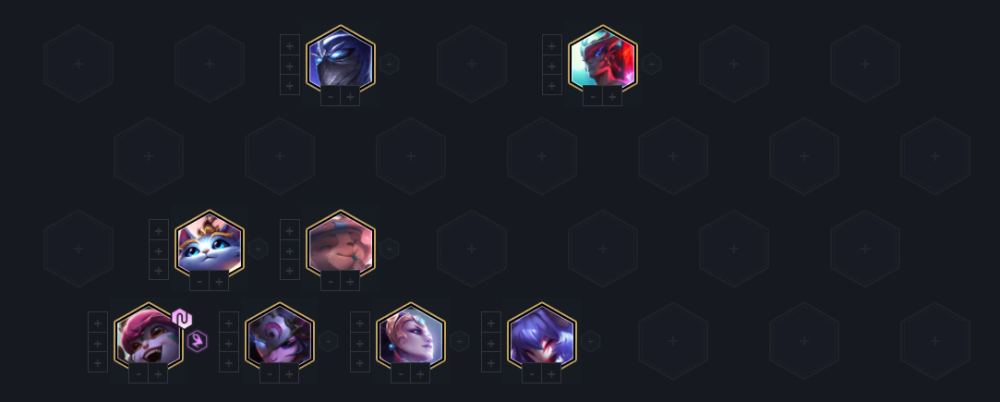Select the pink-haired laughing champion portrait

click(x=149, y=338)
